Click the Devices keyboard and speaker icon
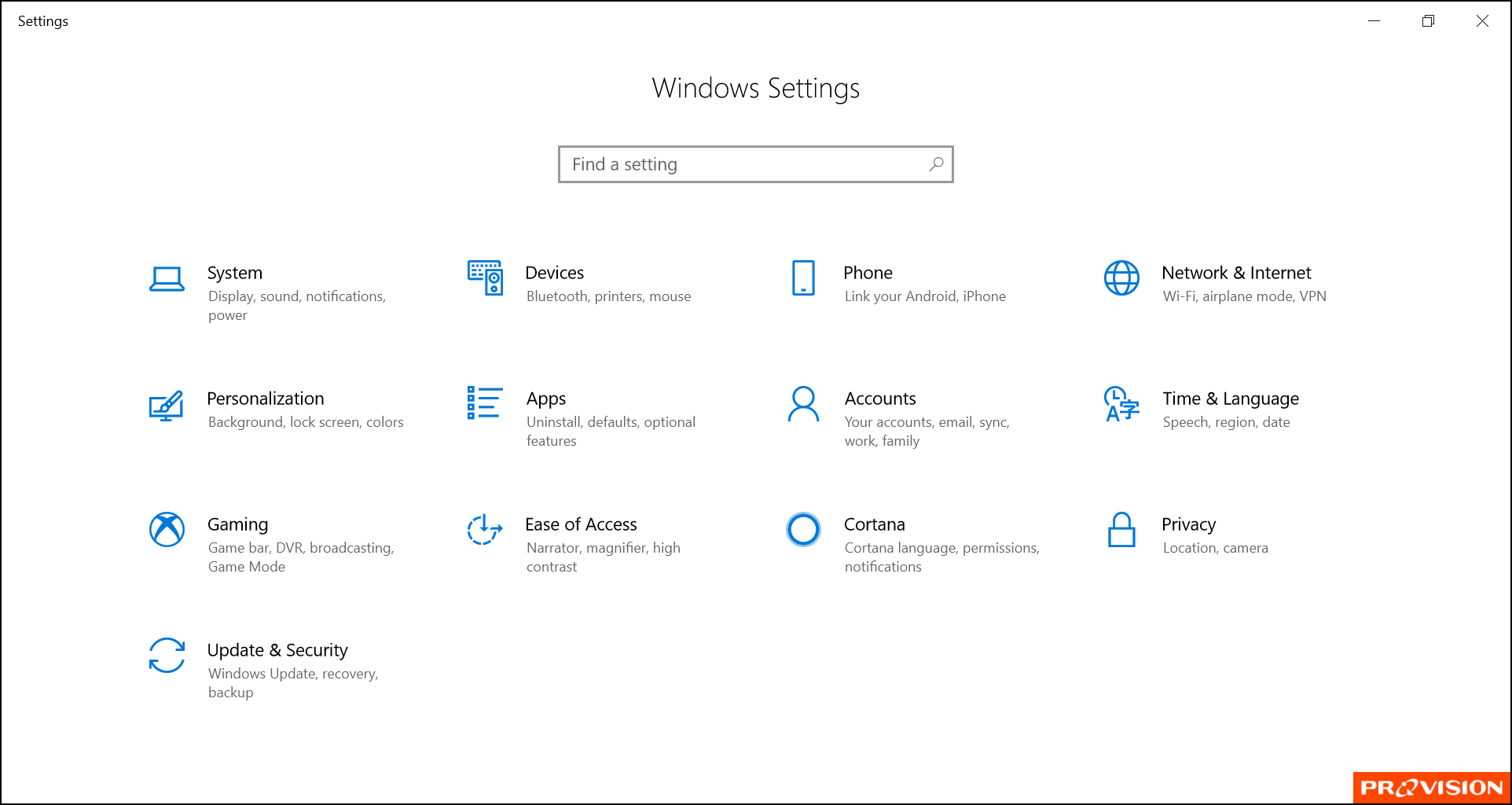The width and height of the screenshot is (1512, 805). click(485, 278)
